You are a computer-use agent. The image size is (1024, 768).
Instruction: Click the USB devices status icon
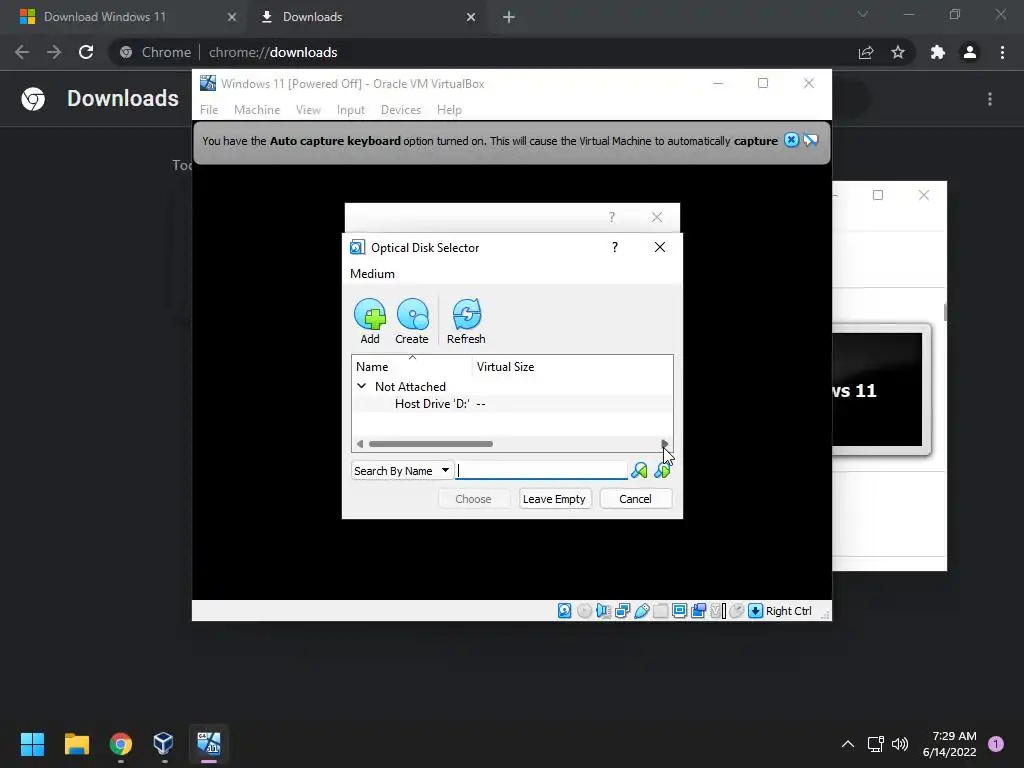[x=641, y=611]
